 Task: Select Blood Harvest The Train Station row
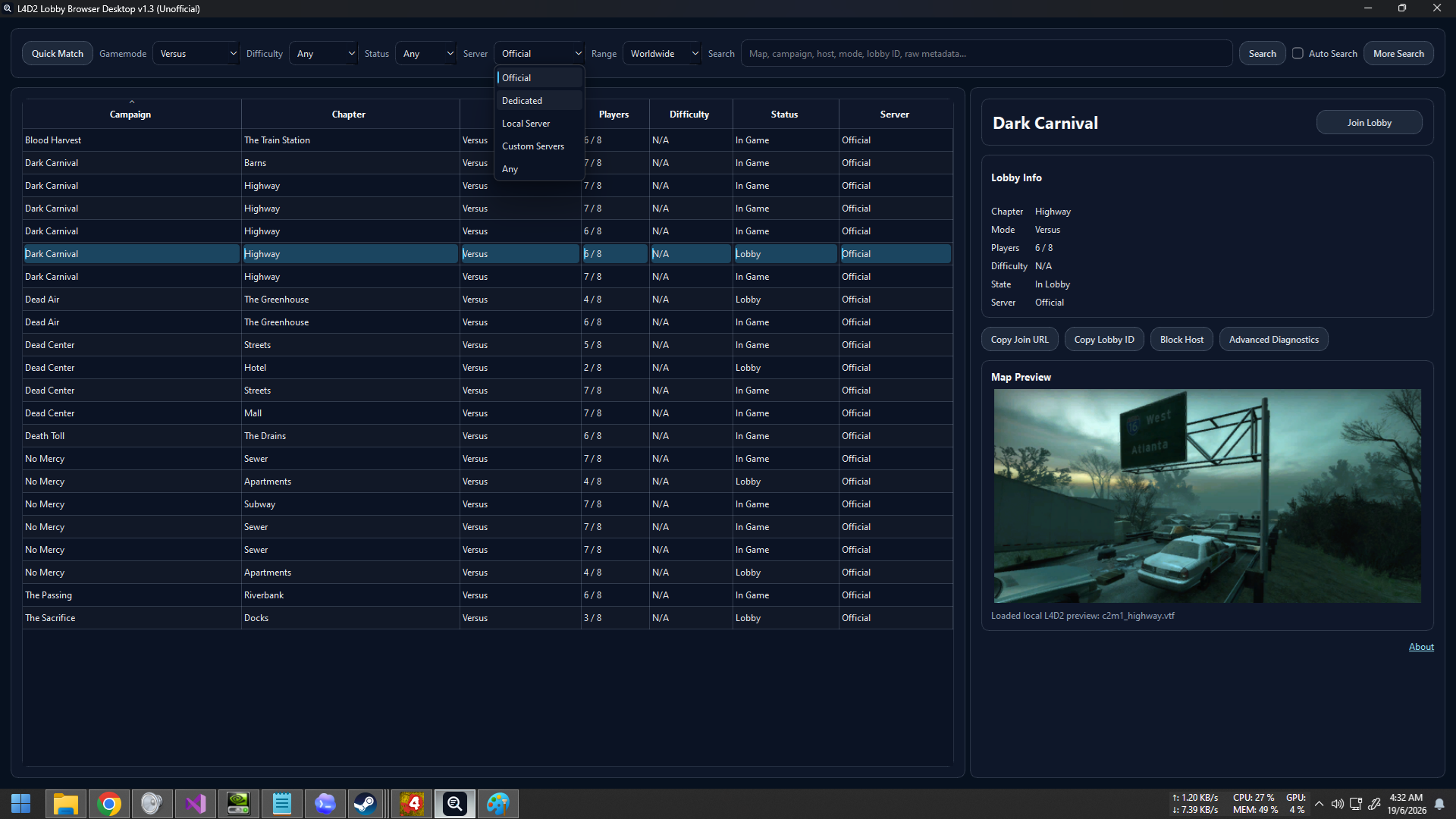pos(488,140)
